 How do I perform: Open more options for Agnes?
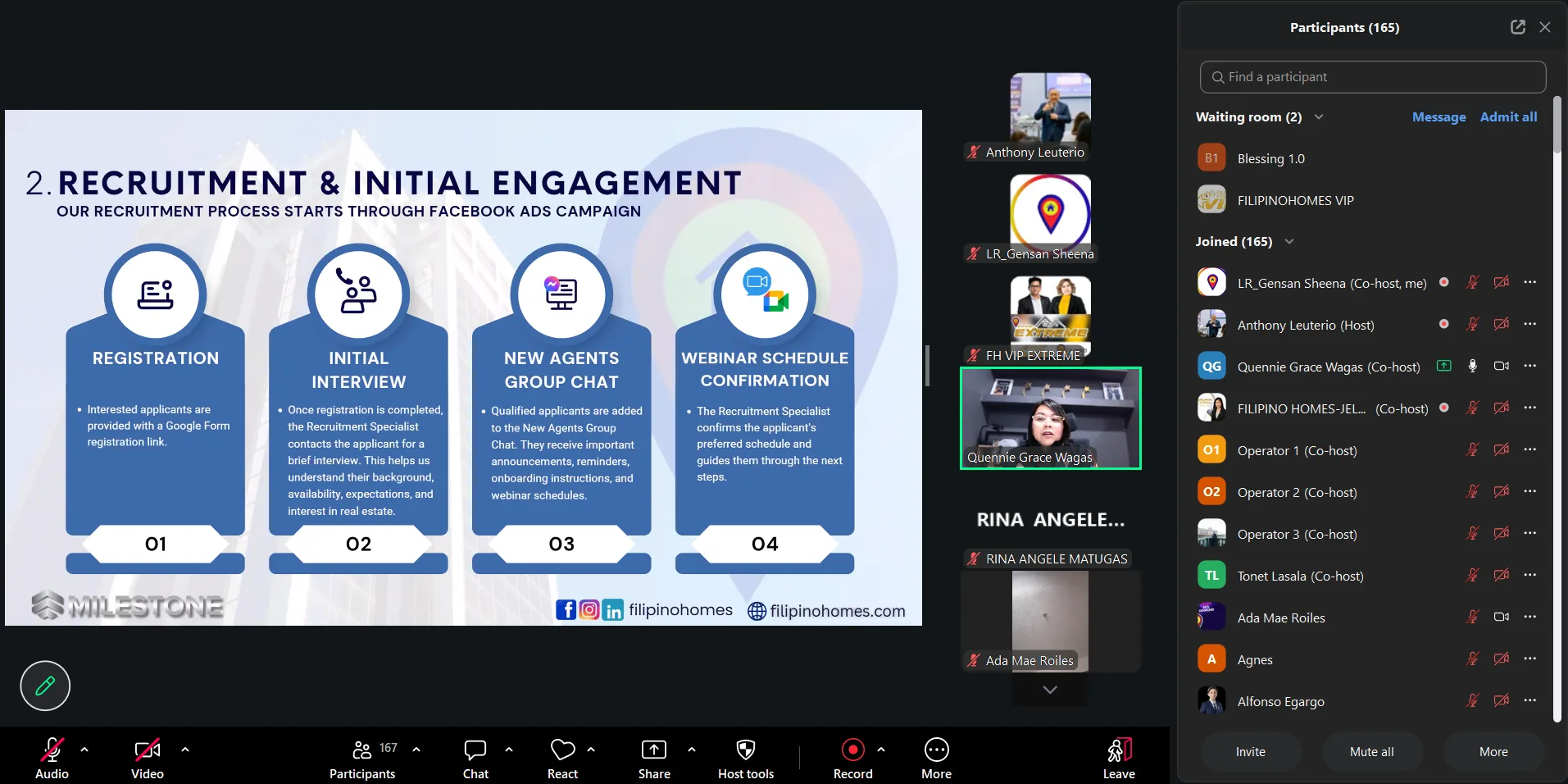[1530, 659]
